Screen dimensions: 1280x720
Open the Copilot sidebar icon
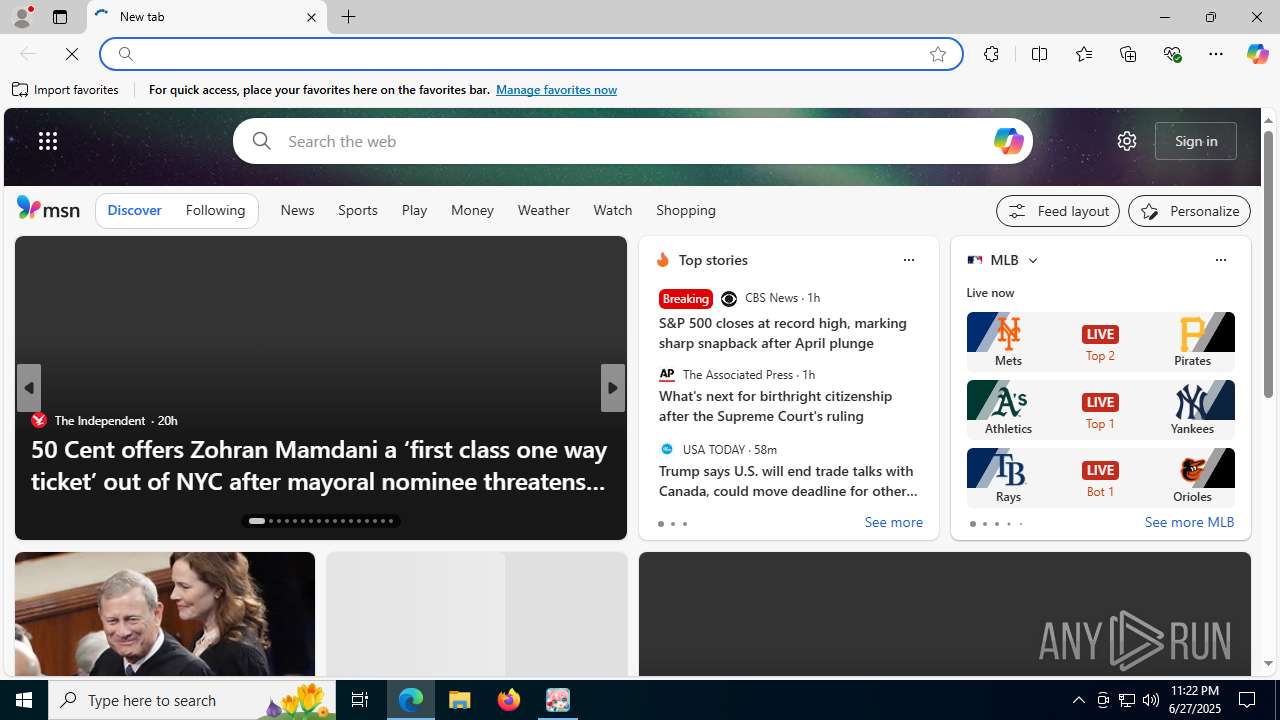pos(1257,54)
